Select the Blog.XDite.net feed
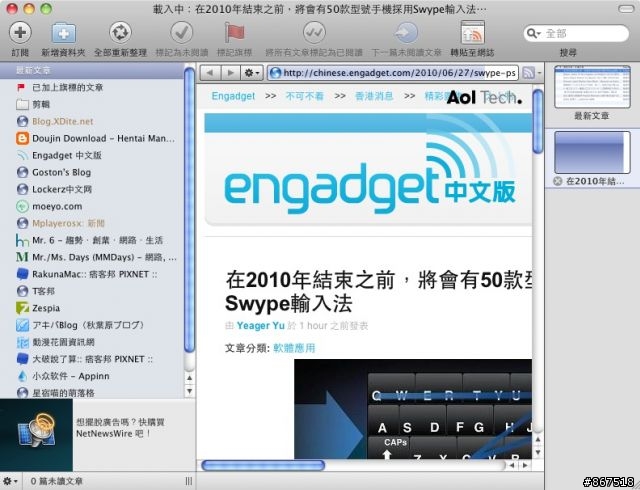Image resolution: width=640 pixels, height=490 pixels. (x=92, y=121)
